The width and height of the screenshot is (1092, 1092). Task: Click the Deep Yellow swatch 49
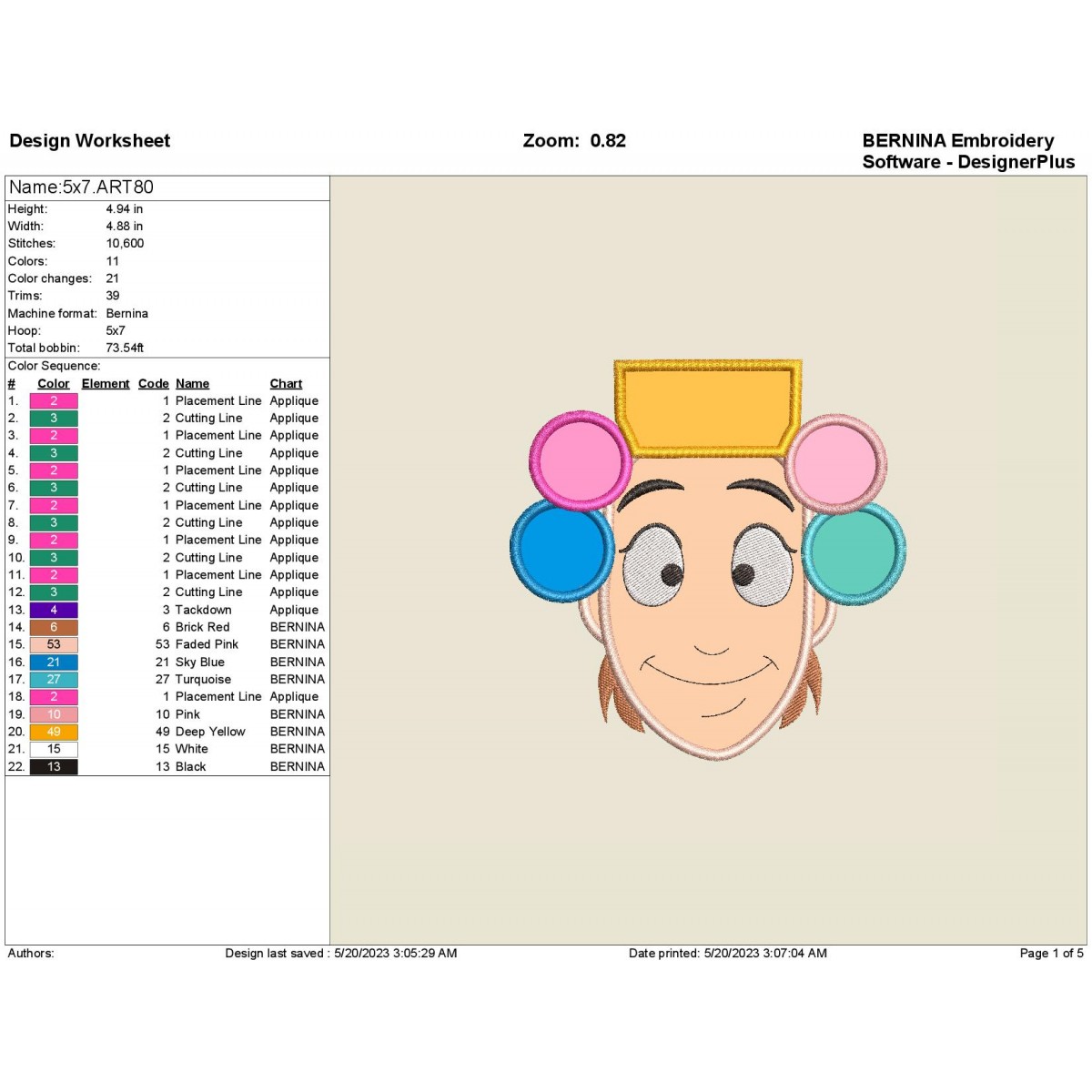coord(54,733)
